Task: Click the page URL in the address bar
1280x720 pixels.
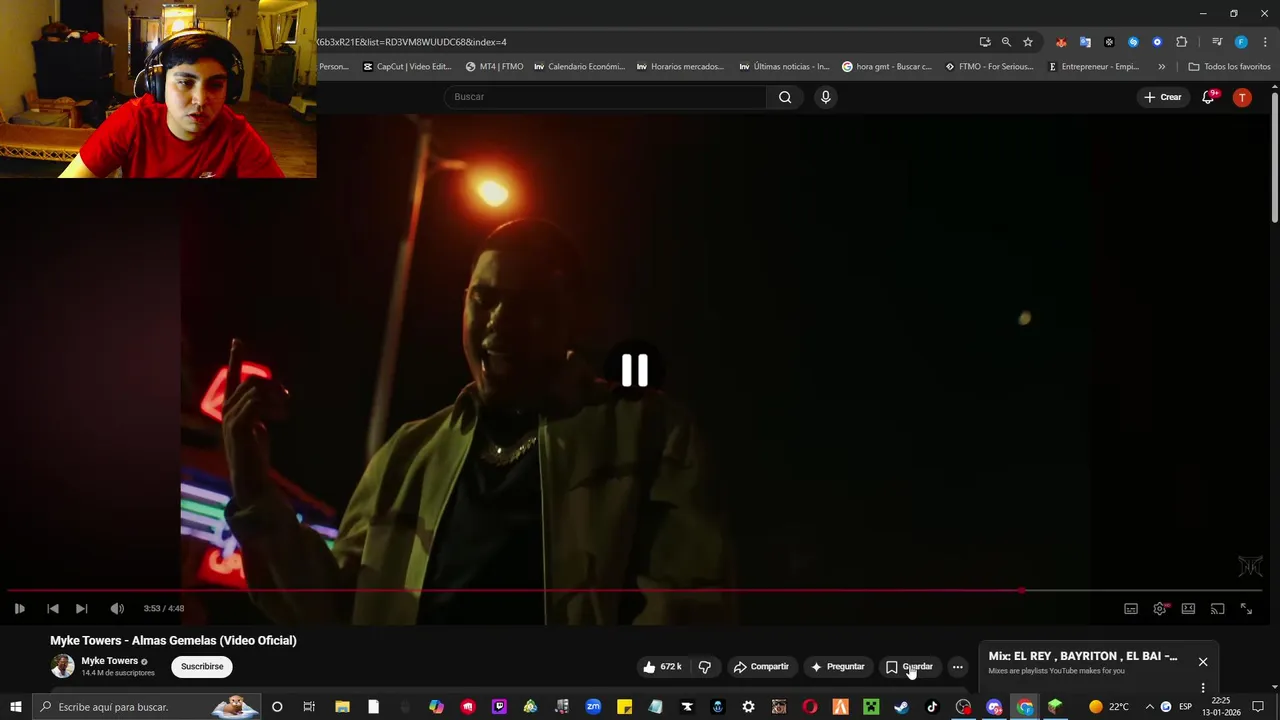Action: (412, 42)
